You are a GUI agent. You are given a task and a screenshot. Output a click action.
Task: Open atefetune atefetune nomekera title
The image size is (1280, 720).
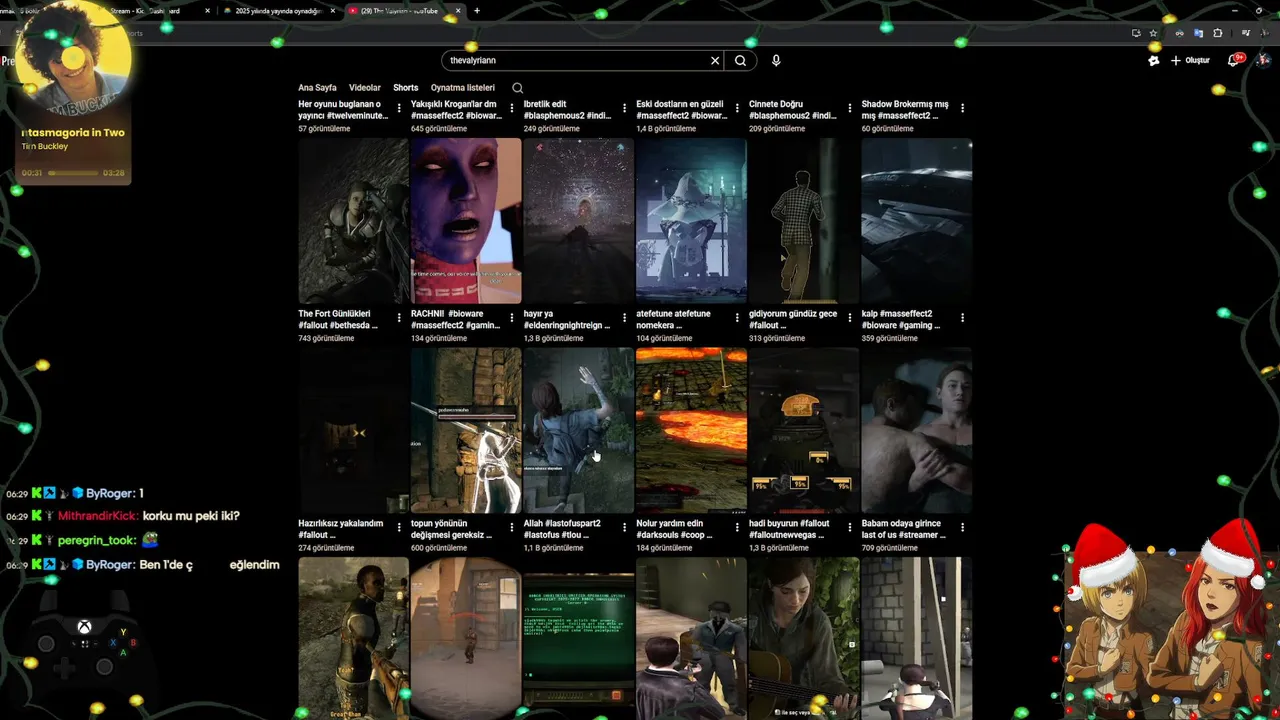(673, 319)
